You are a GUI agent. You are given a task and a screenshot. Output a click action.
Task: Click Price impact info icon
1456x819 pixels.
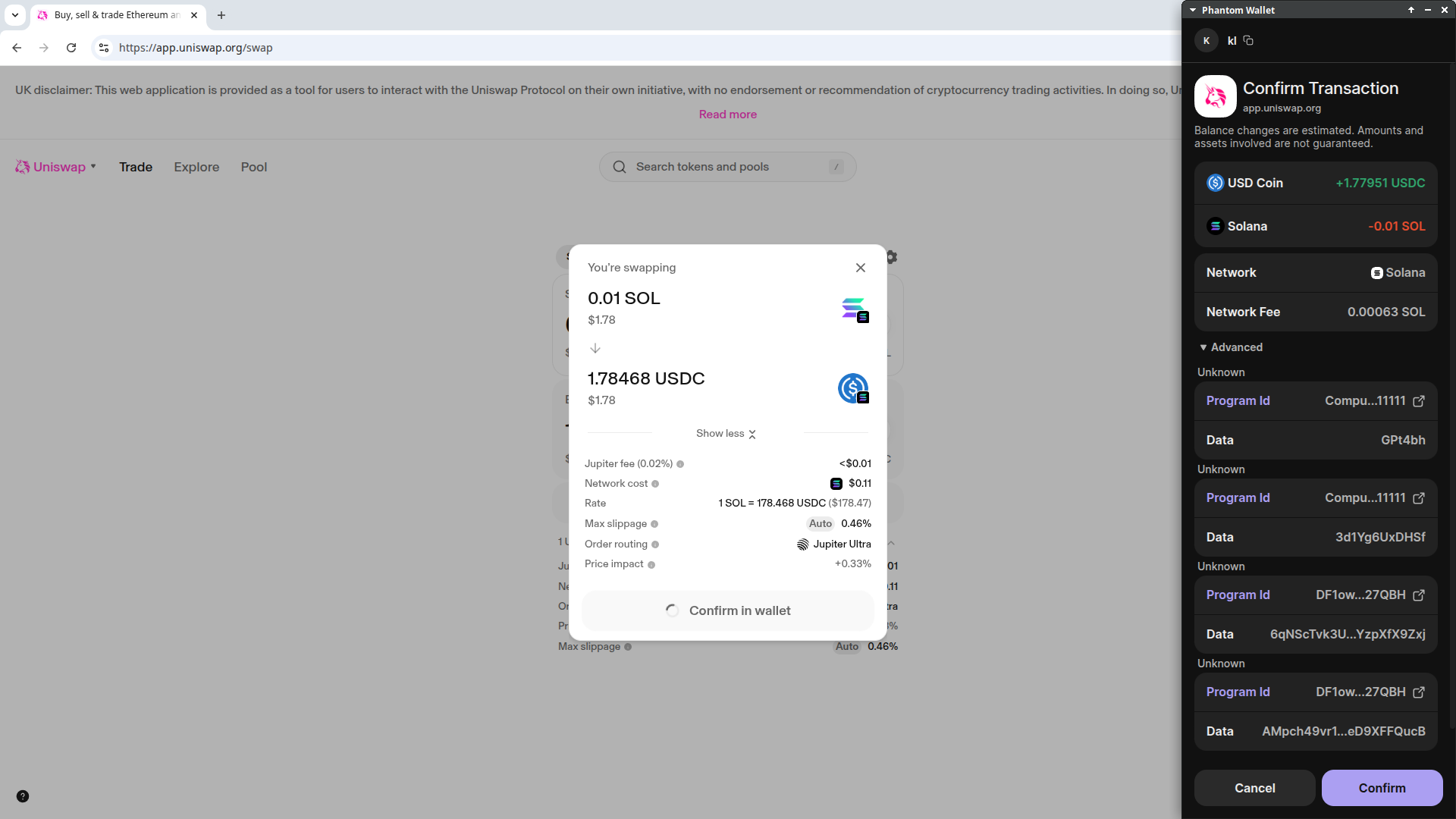click(651, 564)
